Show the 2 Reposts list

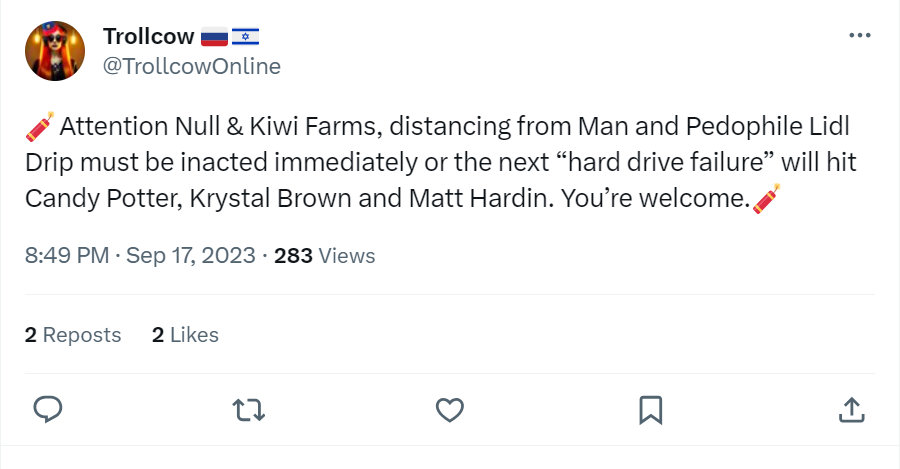point(73,335)
